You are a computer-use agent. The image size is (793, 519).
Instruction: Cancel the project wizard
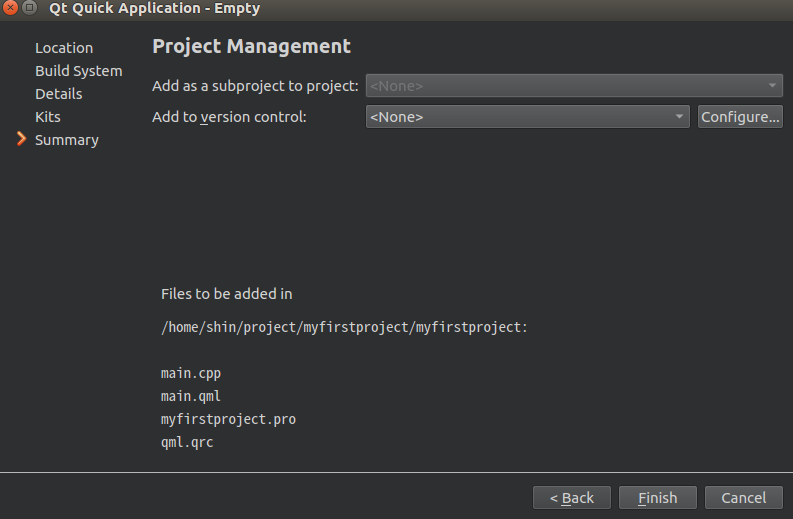[x=743, y=498]
